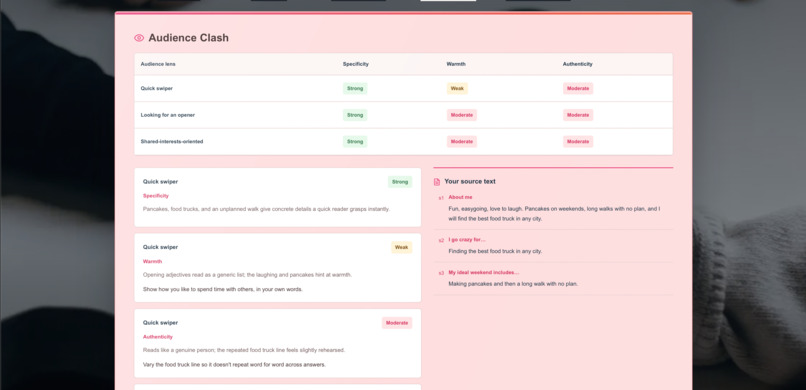Viewport: 806px width, 390px height.
Task: Click the Authenticity column header in the table
Action: 577,64
